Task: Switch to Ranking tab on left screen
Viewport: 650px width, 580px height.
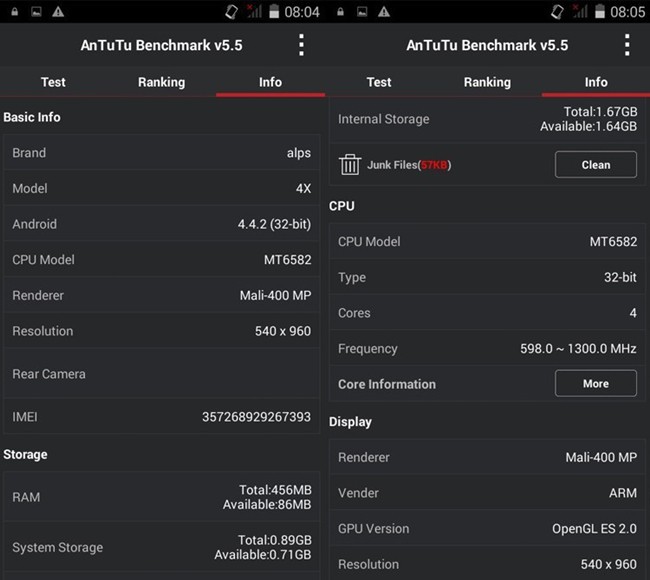Action: click(x=161, y=82)
